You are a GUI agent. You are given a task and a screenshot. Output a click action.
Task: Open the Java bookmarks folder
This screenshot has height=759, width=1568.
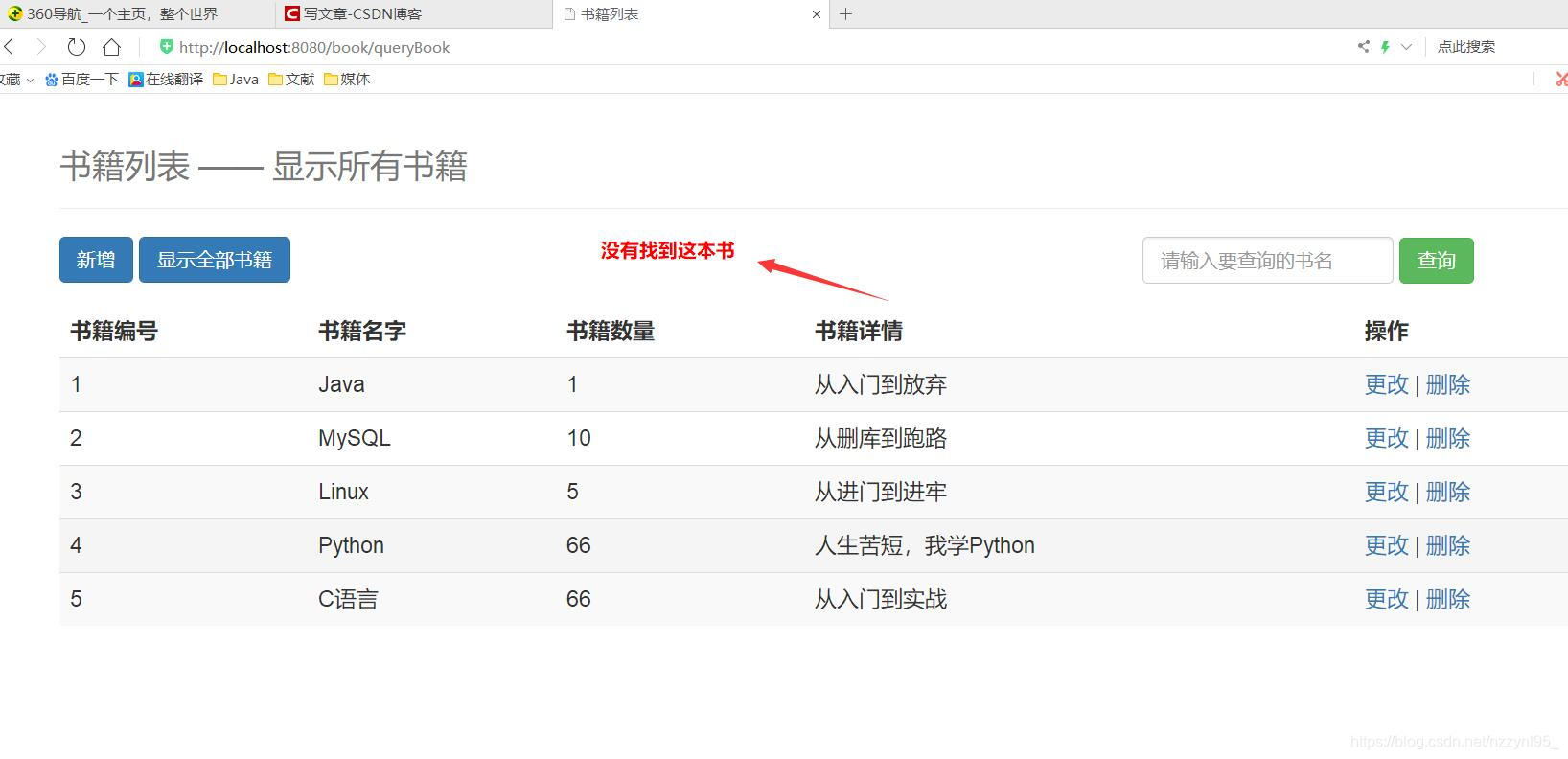[236, 80]
